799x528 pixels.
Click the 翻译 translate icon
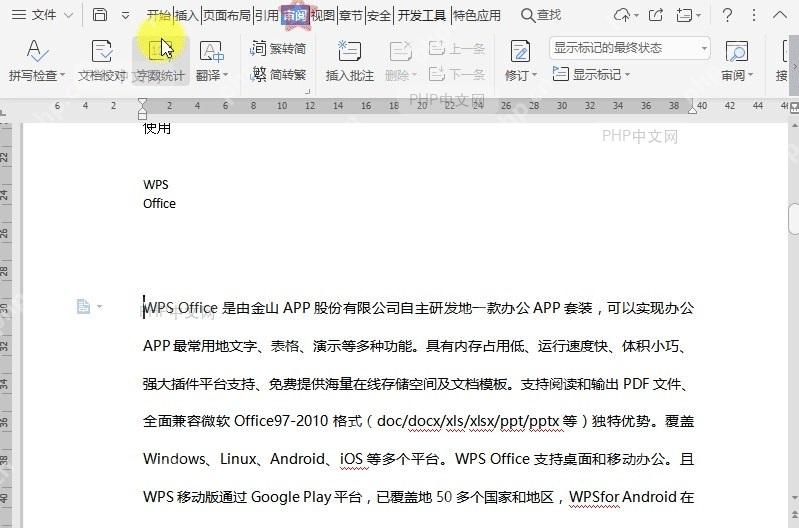(x=210, y=52)
